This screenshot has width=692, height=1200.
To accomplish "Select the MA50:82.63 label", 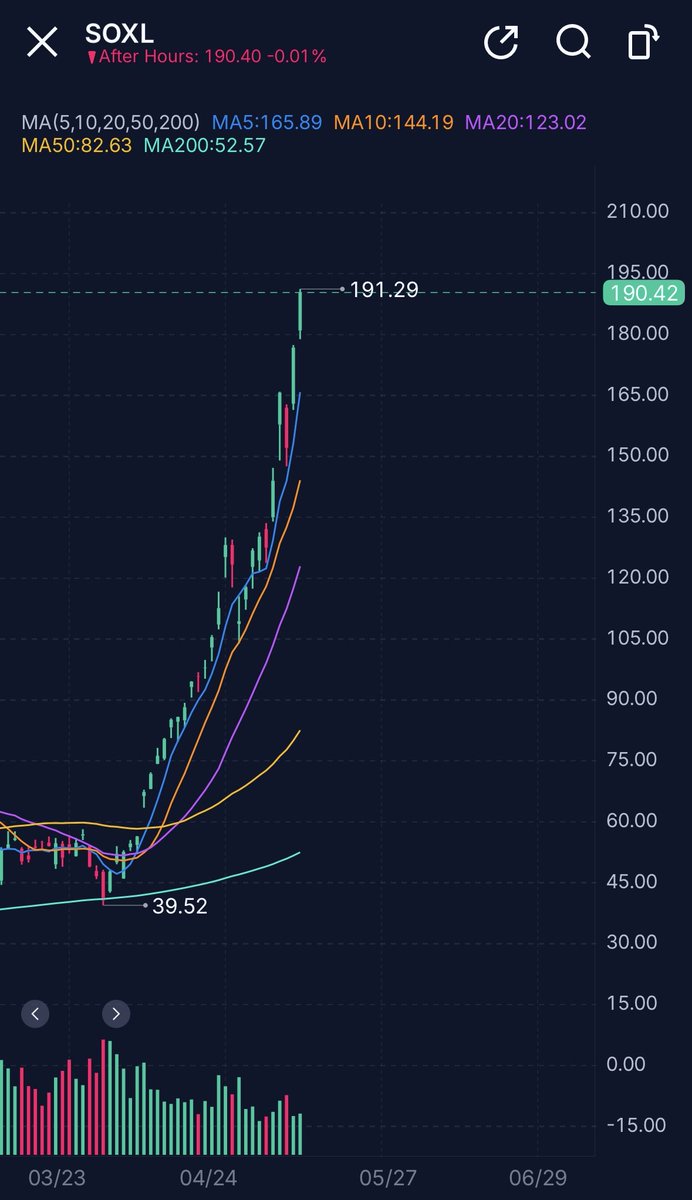I will [78, 145].
